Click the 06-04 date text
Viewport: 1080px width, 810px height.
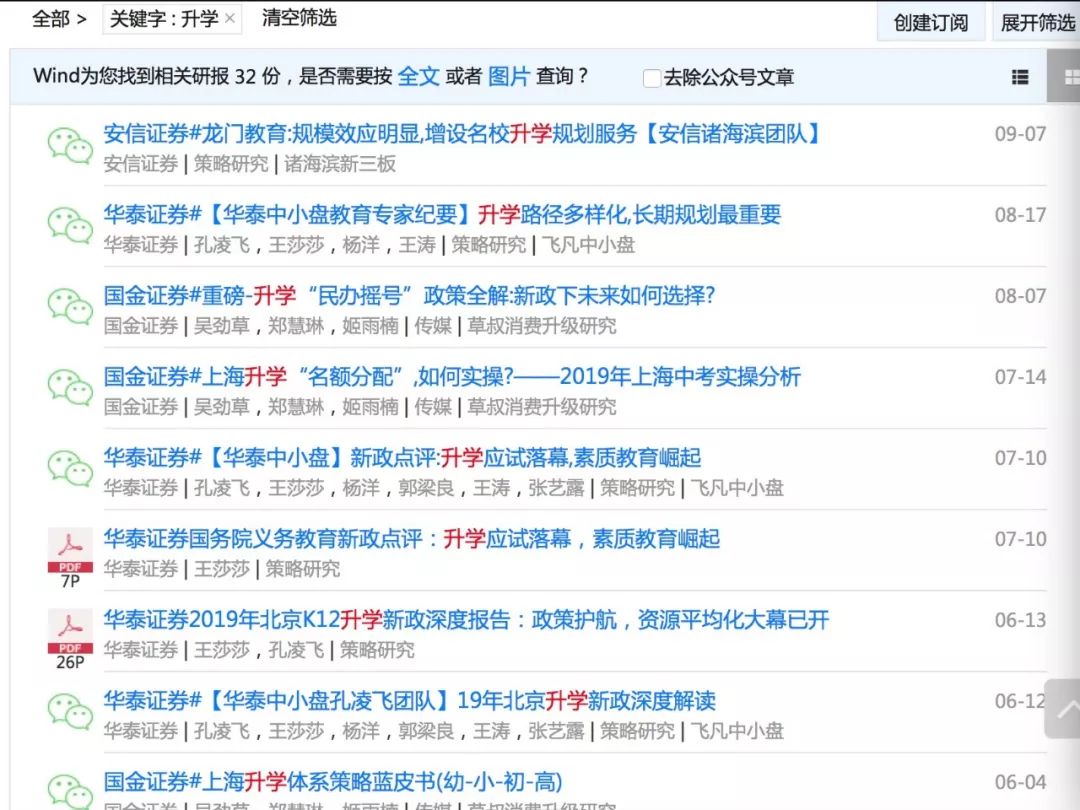coord(1020,782)
